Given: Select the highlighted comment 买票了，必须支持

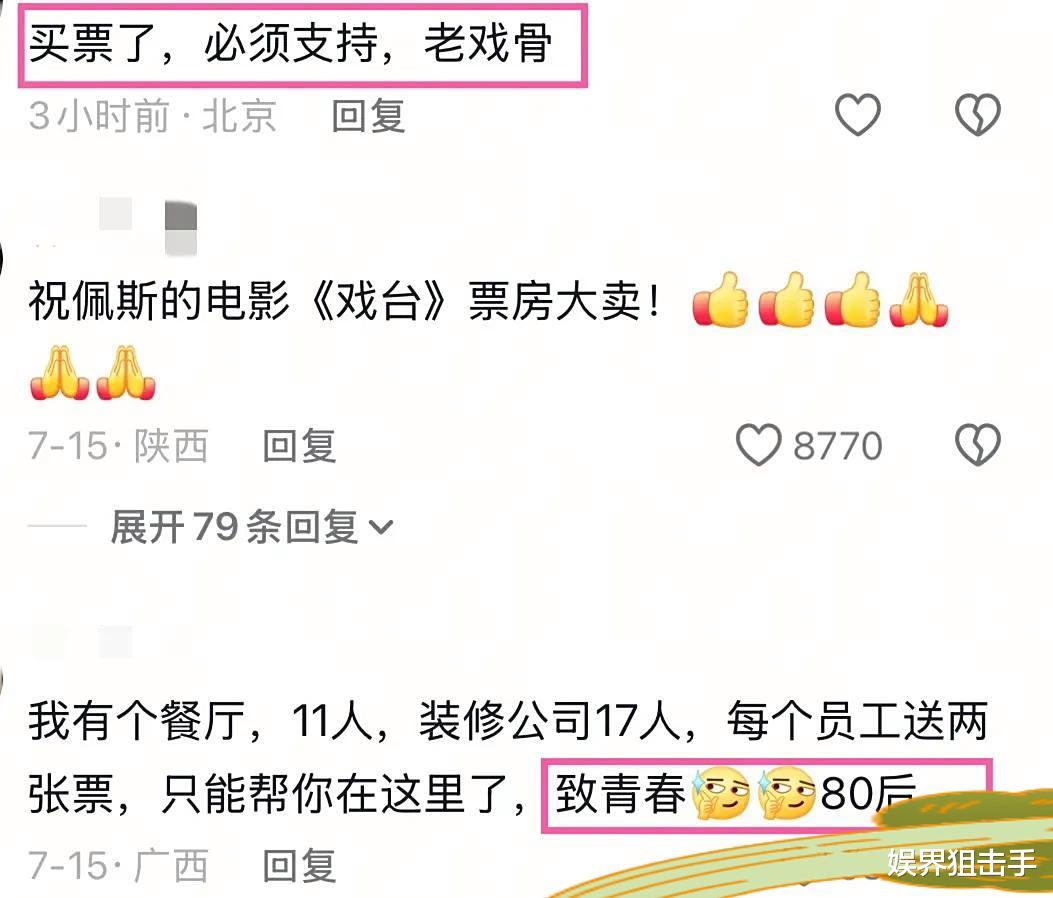Looking at the screenshot, I should click(x=302, y=45).
